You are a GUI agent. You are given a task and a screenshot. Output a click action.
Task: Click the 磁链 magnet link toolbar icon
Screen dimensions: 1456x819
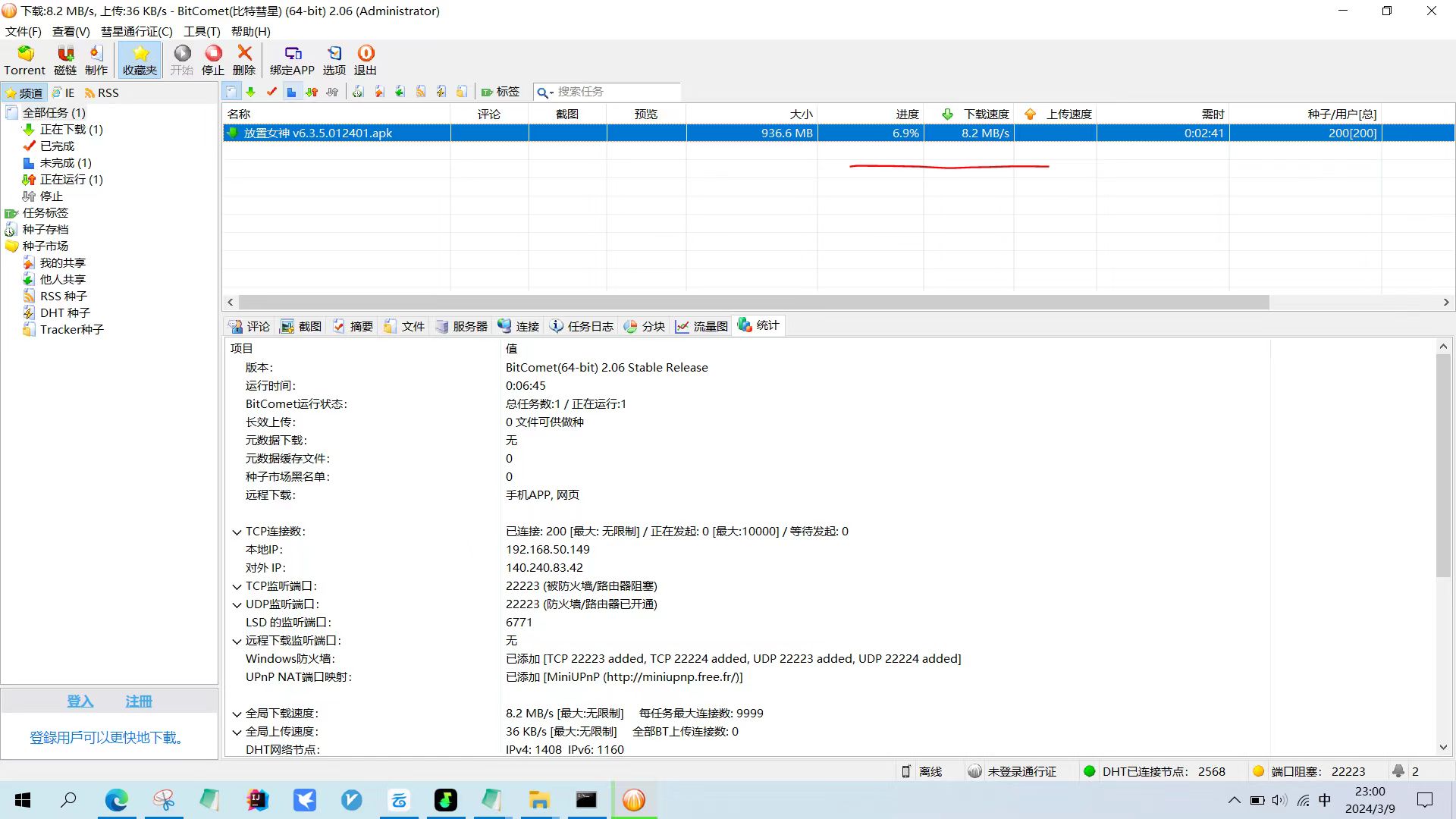click(x=65, y=60)
